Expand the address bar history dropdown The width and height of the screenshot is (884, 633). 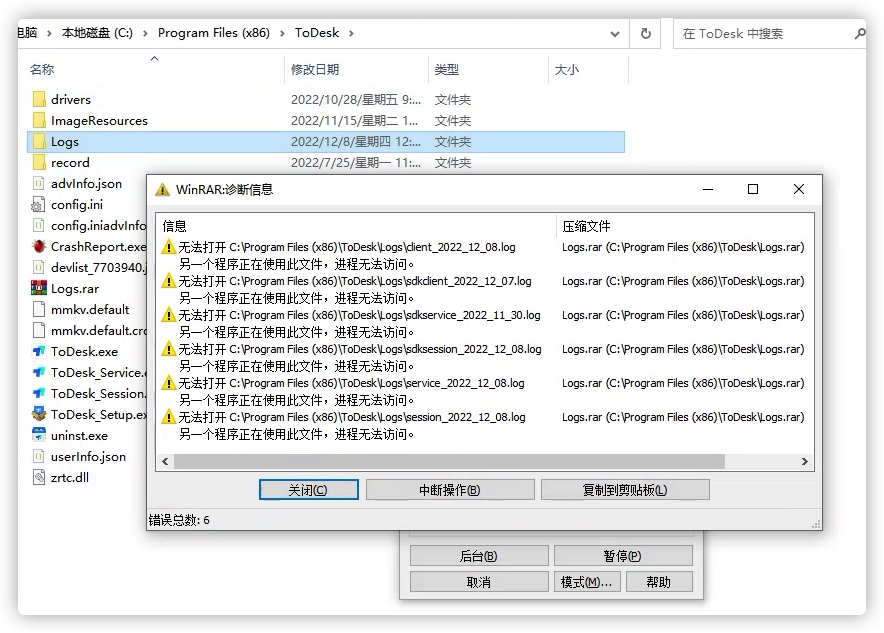click(614, 33)
